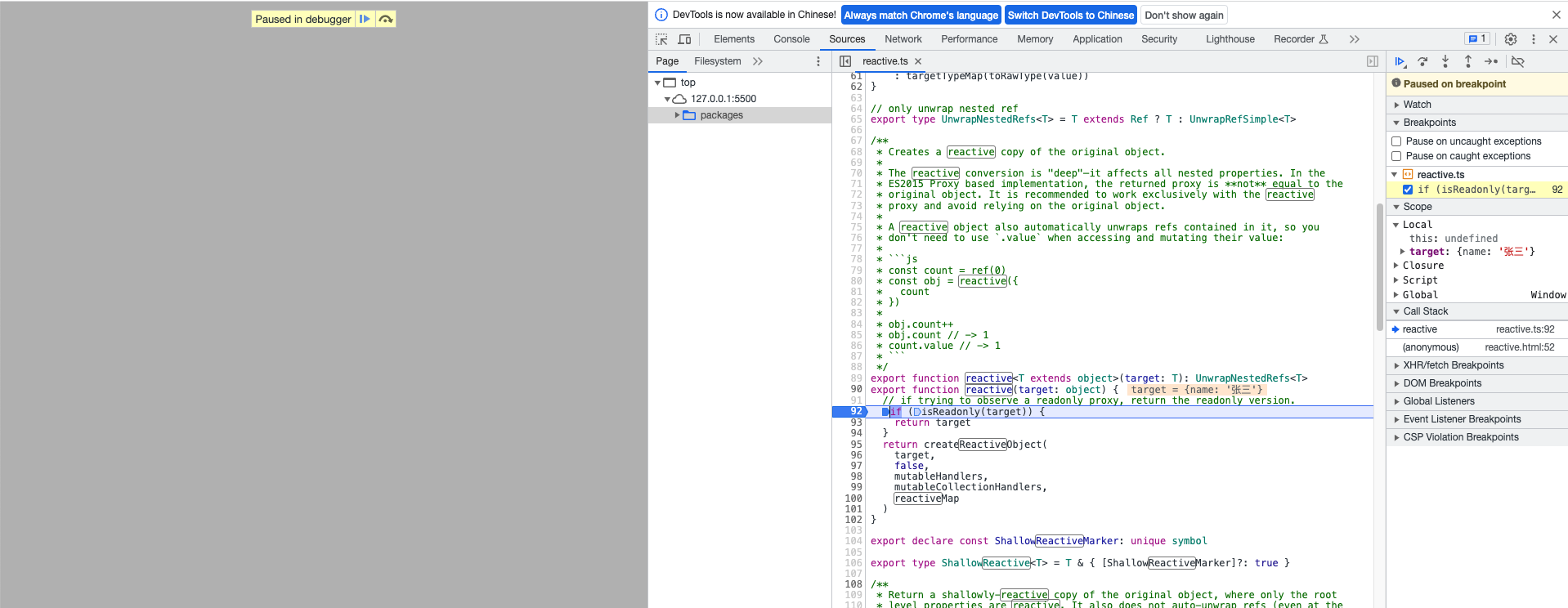The width and height of the screenshot is (1568, 608).
Task: Step out of current function icon
Action: (x=1468, y=61)
